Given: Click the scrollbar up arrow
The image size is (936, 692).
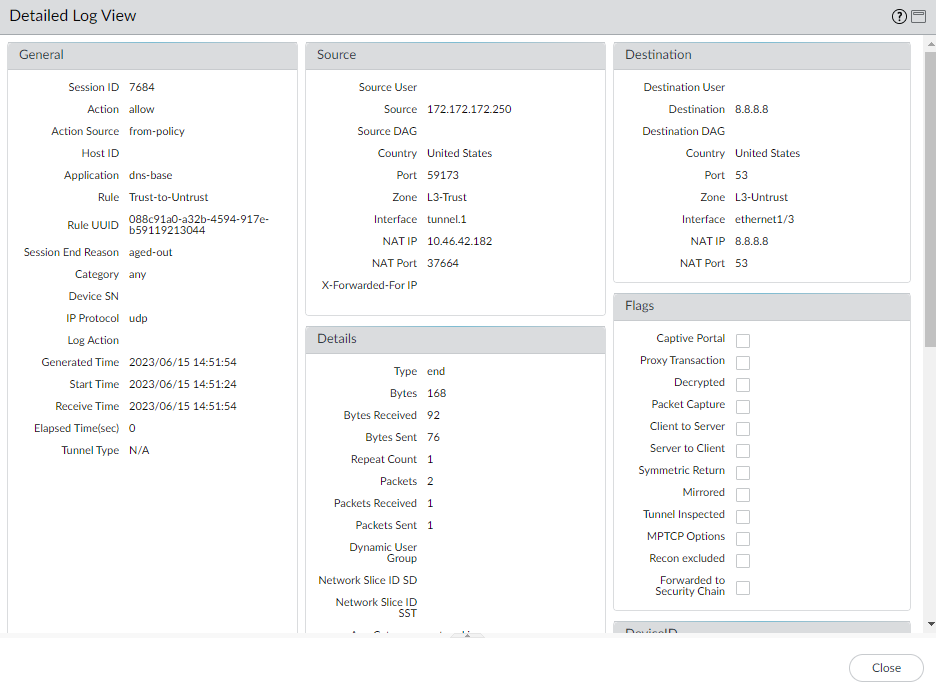Looking at the screenshot, I should point(930,45).
